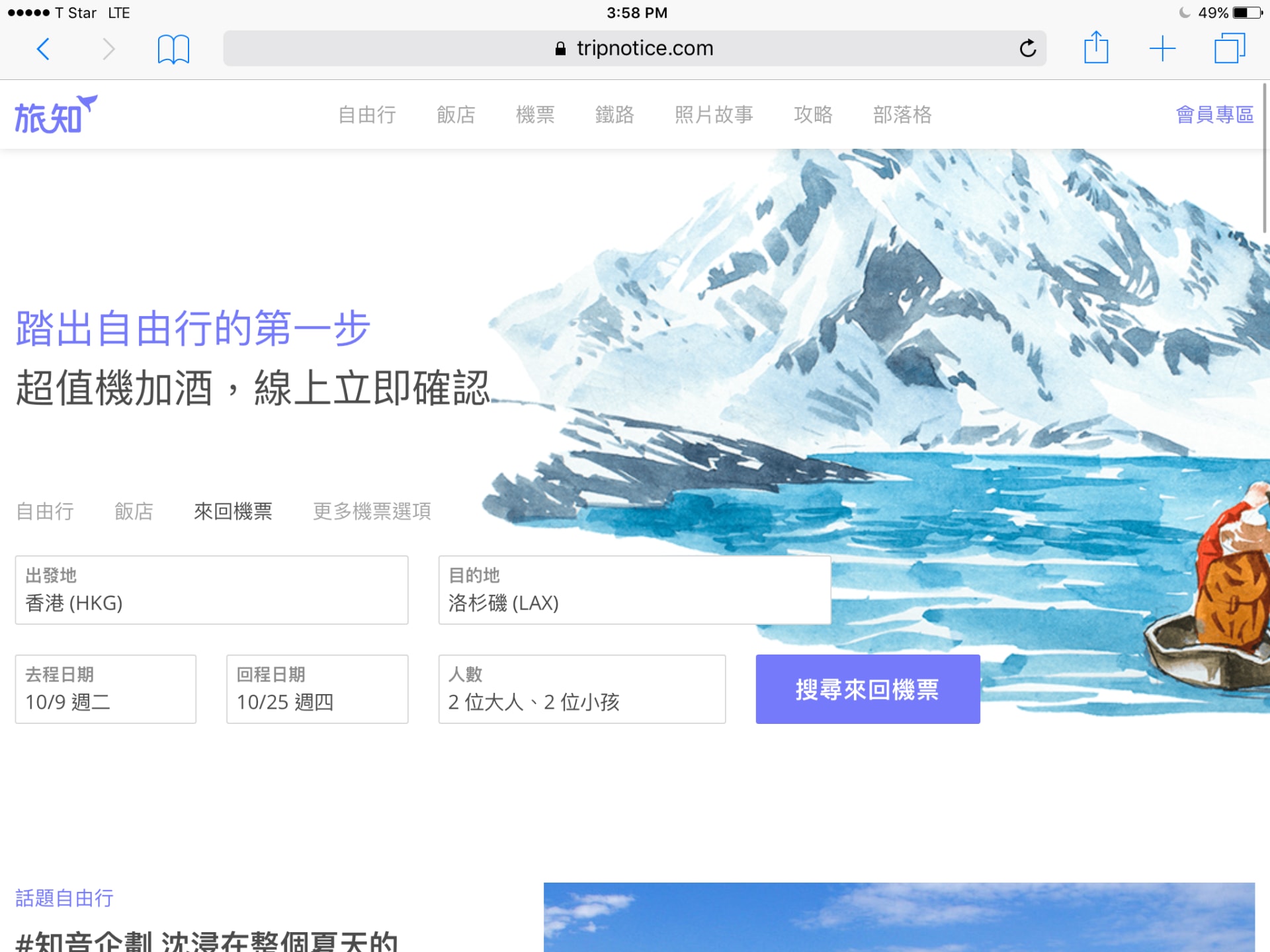
Task: Open the tab switcher icon
Action: [1230, 48]
